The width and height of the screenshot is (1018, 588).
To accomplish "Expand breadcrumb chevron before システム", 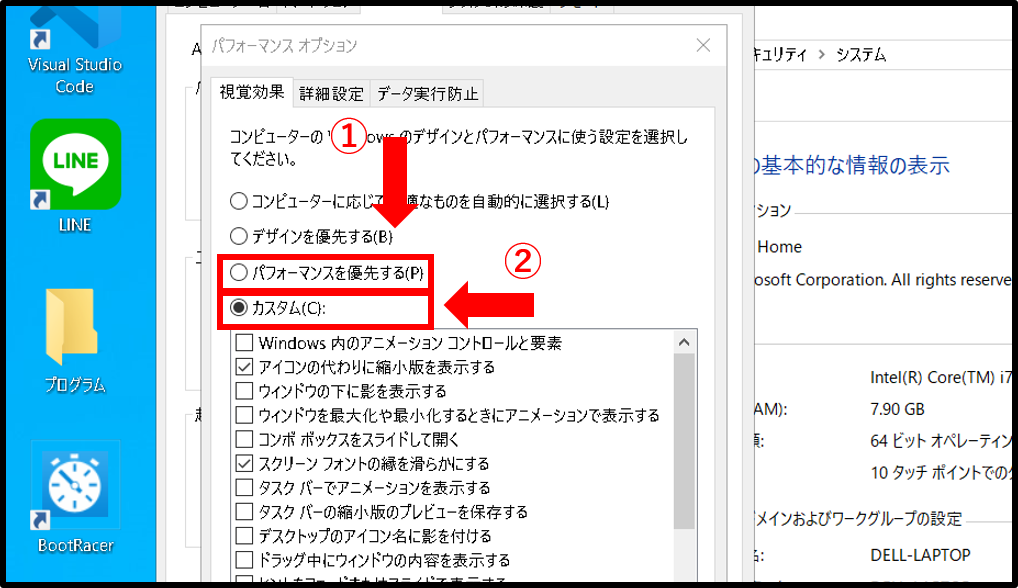I will click(822, 55).
